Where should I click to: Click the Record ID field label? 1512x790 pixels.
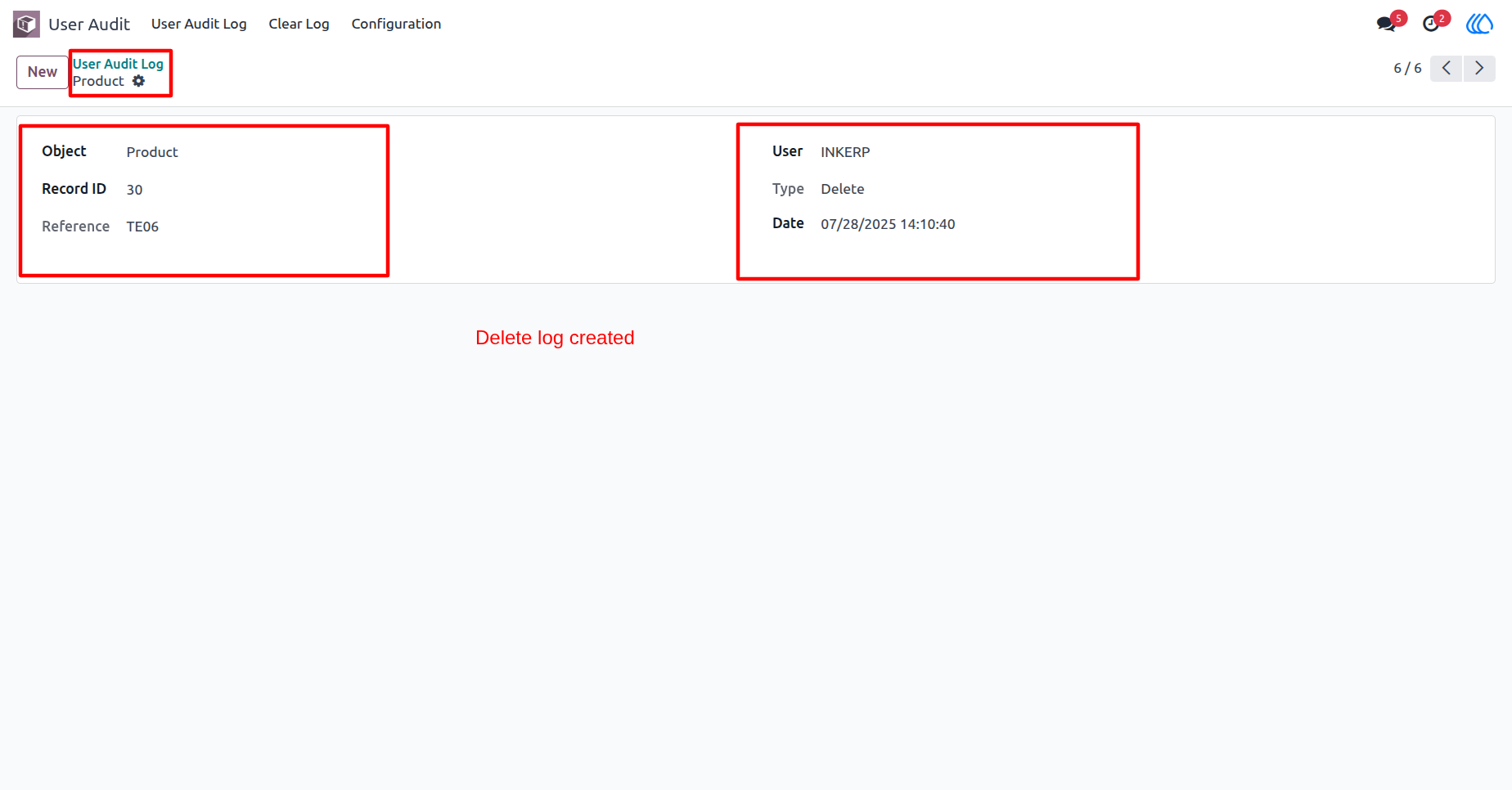[74, 189]
